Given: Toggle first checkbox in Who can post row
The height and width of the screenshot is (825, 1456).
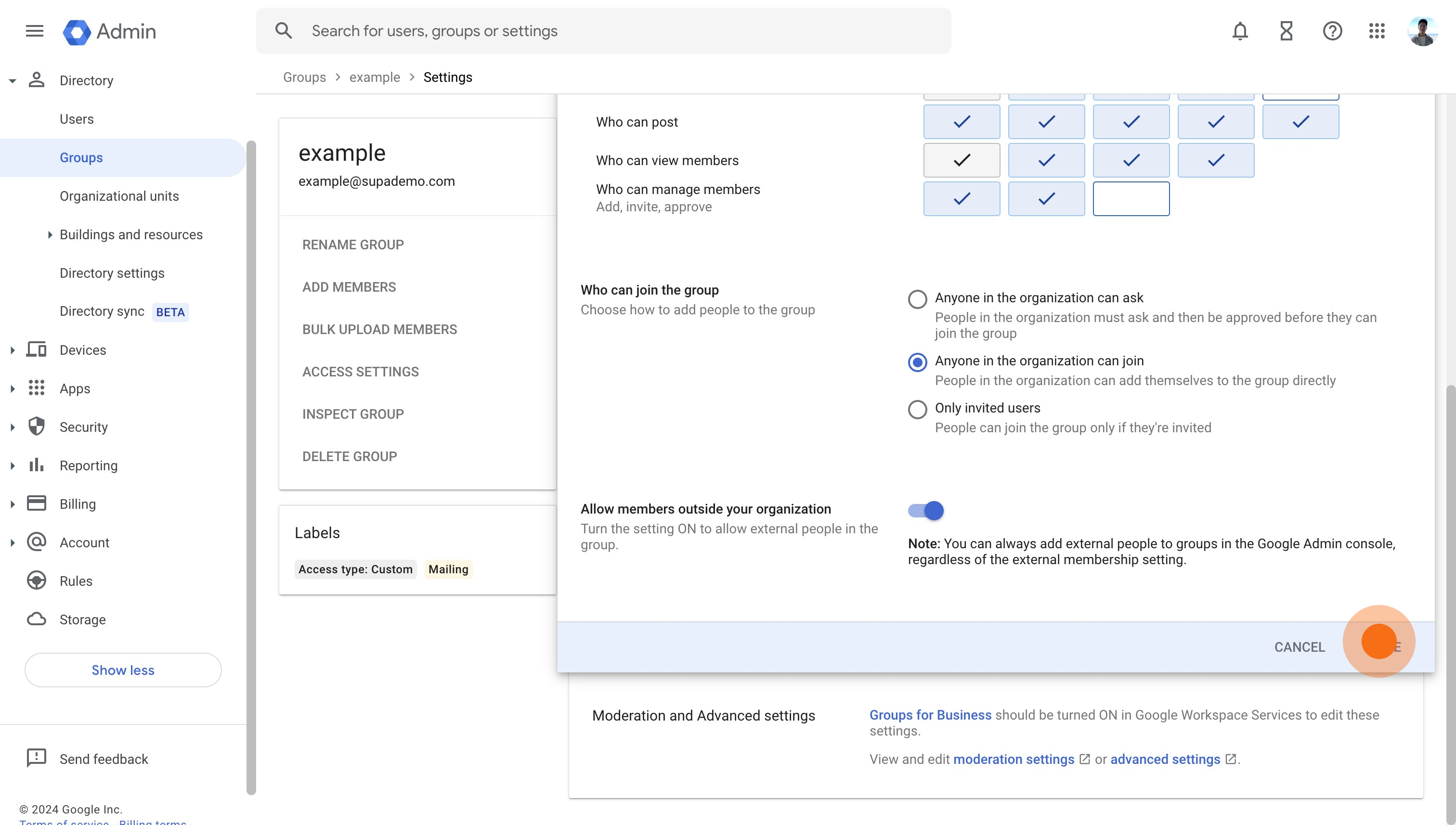Looking at the screenshot, I should click(x=962, y=122).
